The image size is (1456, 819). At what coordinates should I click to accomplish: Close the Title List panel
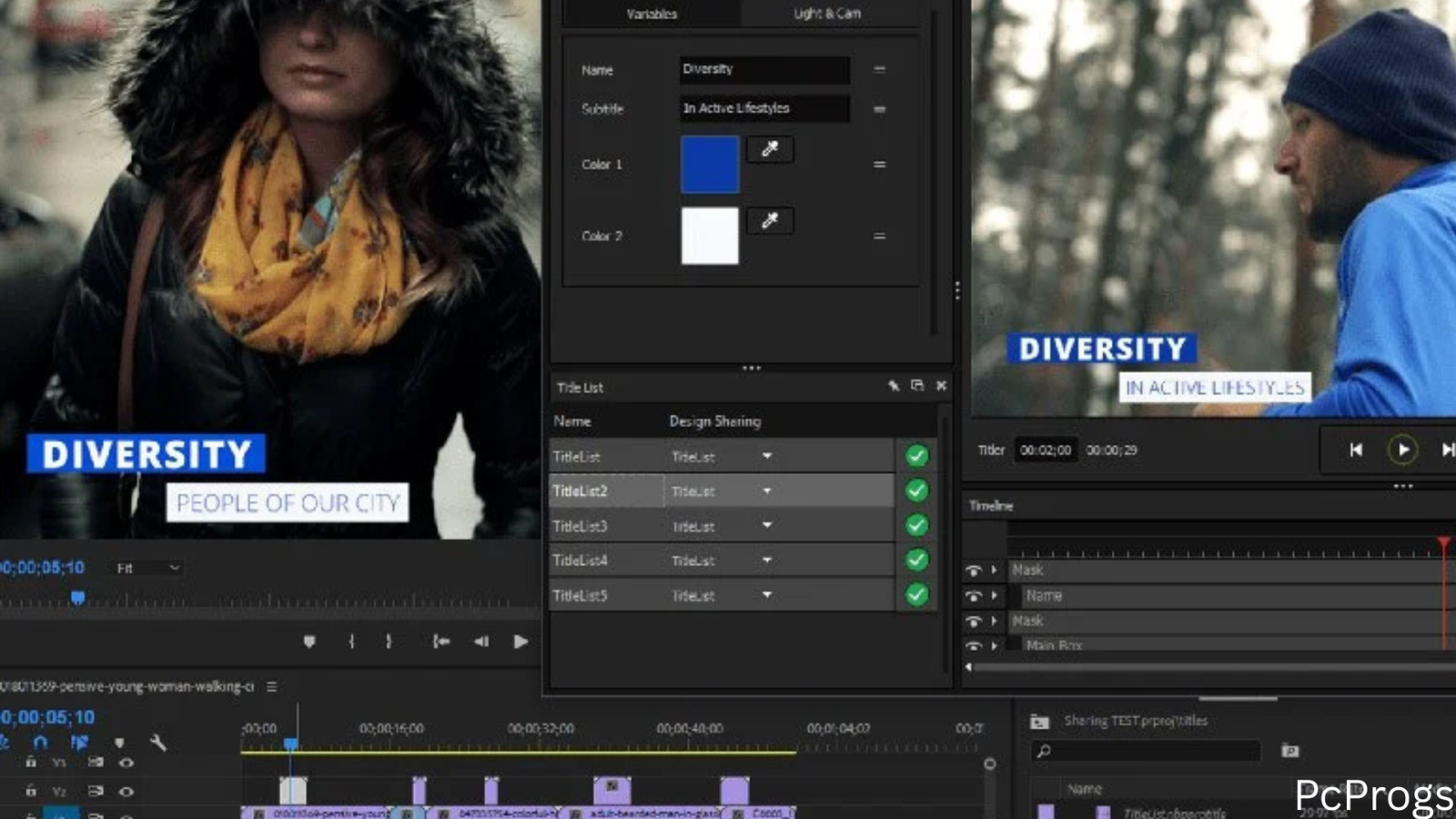942,386
